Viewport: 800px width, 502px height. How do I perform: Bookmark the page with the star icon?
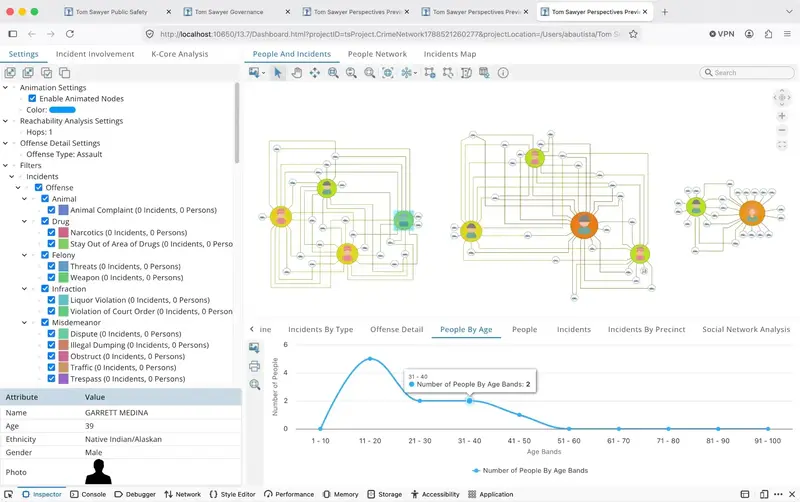click(633, 34)
